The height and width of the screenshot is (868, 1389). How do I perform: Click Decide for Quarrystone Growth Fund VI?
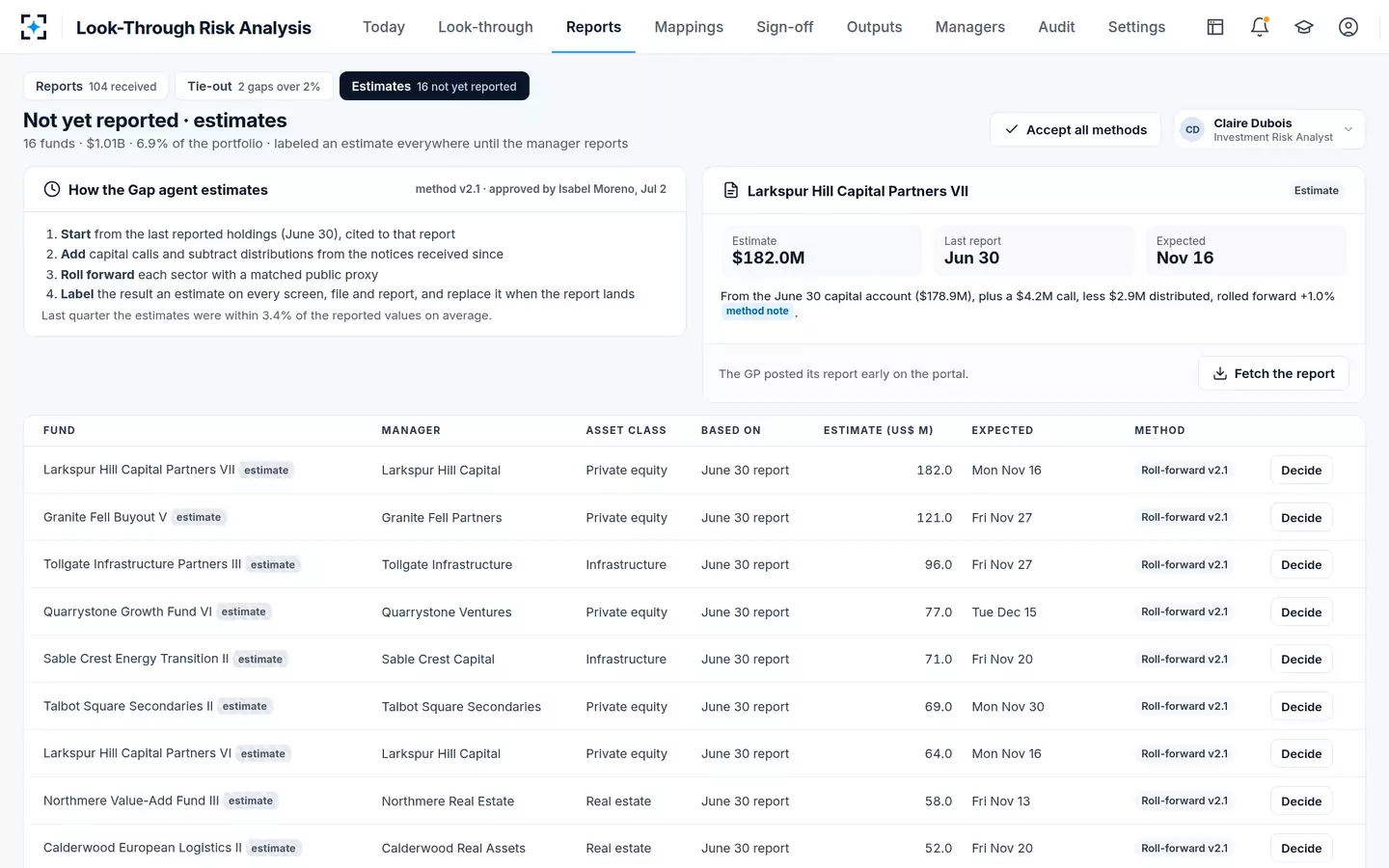tap(1301, 611)
